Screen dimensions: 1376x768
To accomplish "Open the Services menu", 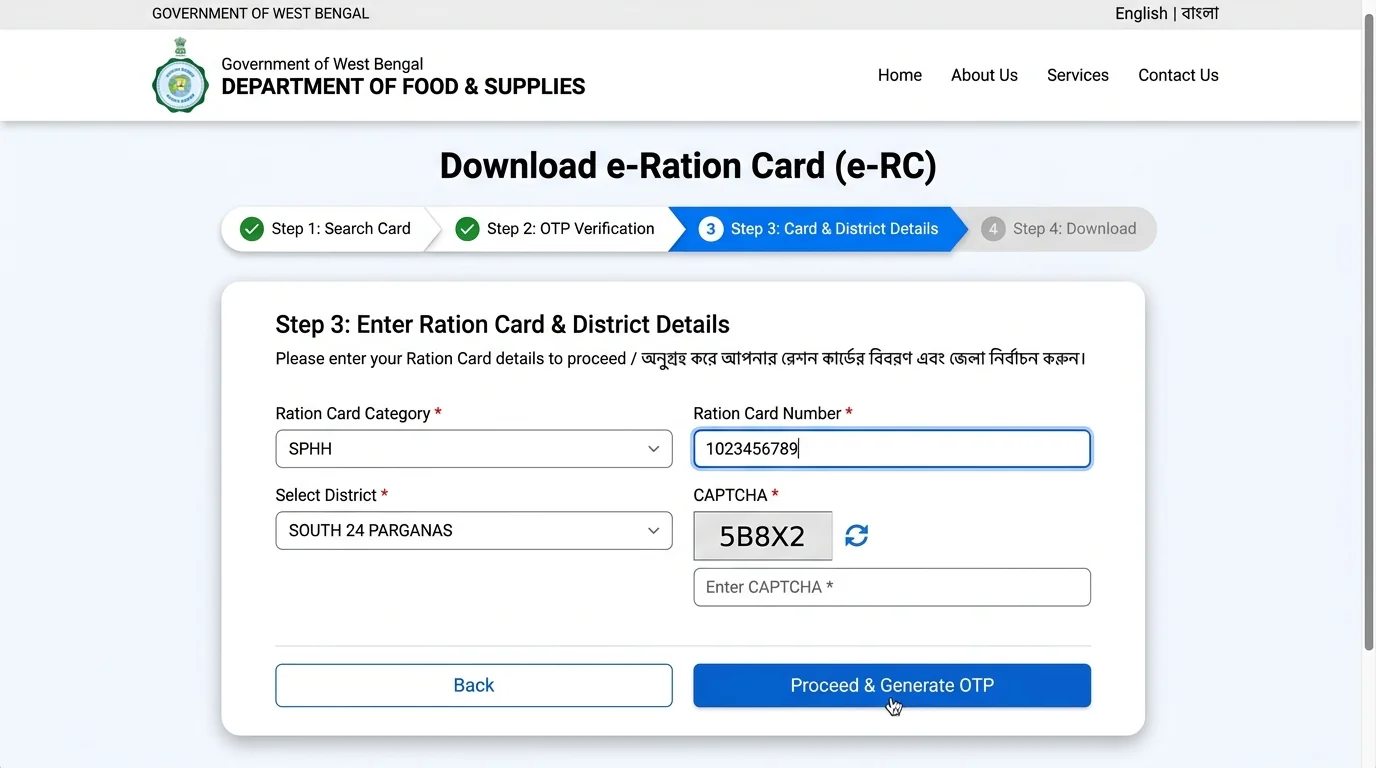I will [1078, 75].
